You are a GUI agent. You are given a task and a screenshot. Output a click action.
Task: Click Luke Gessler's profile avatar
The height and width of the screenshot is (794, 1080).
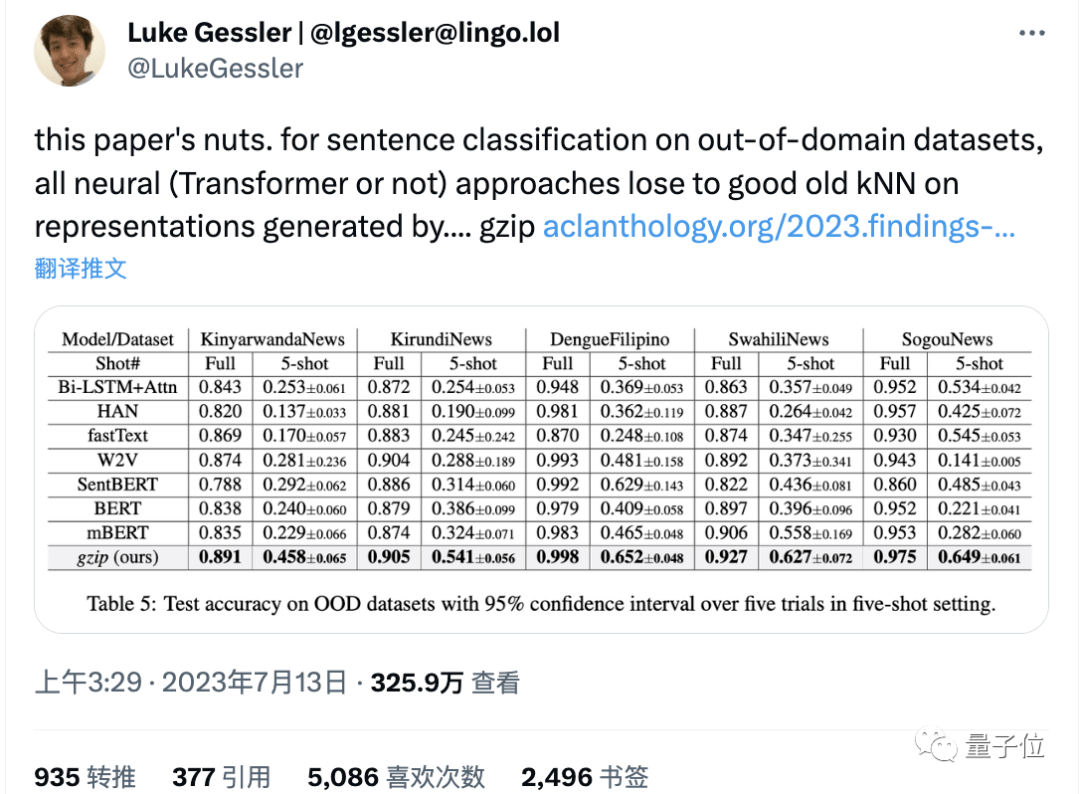(70, 51)
